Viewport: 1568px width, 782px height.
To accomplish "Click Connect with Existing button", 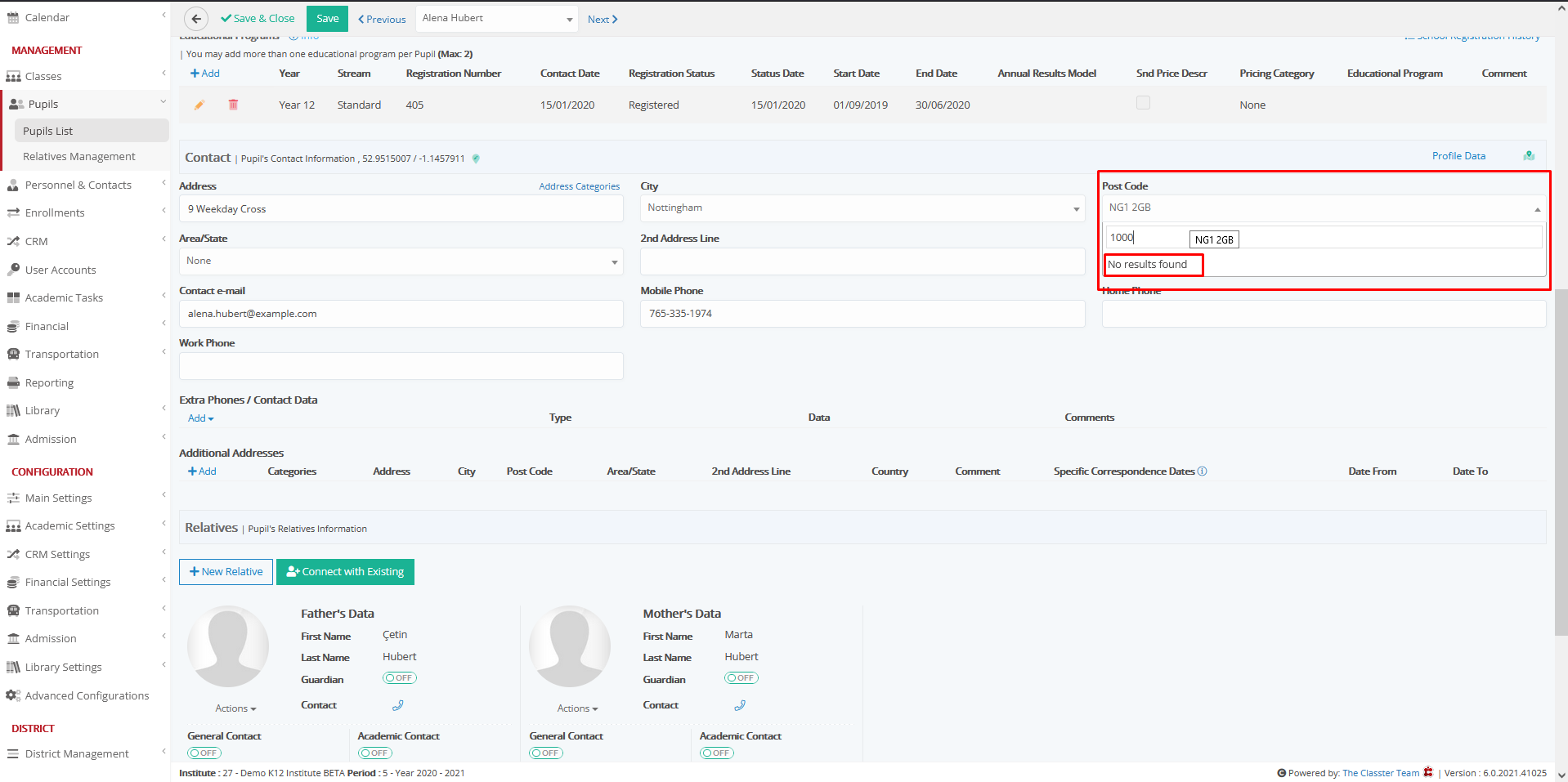I will [345, 572].
